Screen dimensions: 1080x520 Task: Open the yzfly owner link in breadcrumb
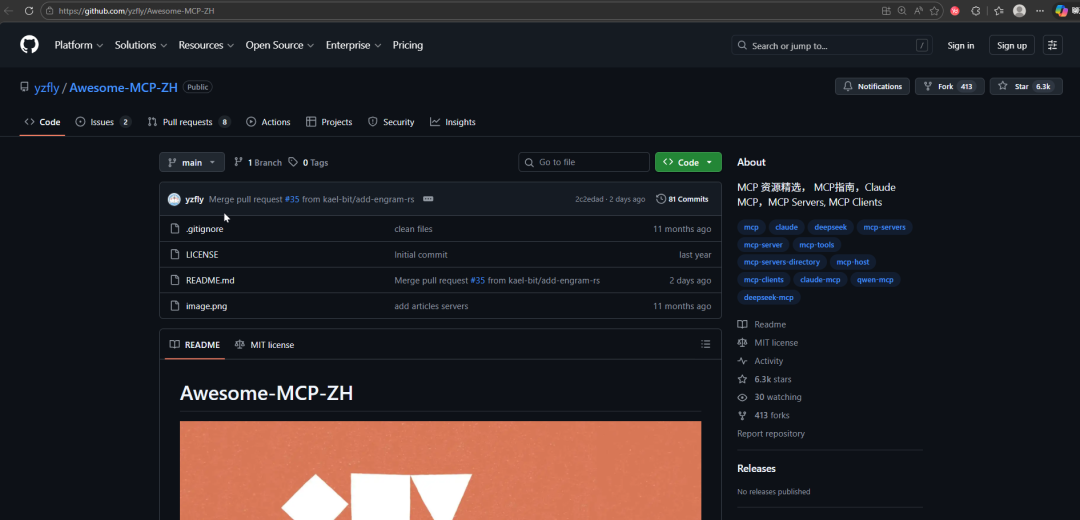[46, 87]
